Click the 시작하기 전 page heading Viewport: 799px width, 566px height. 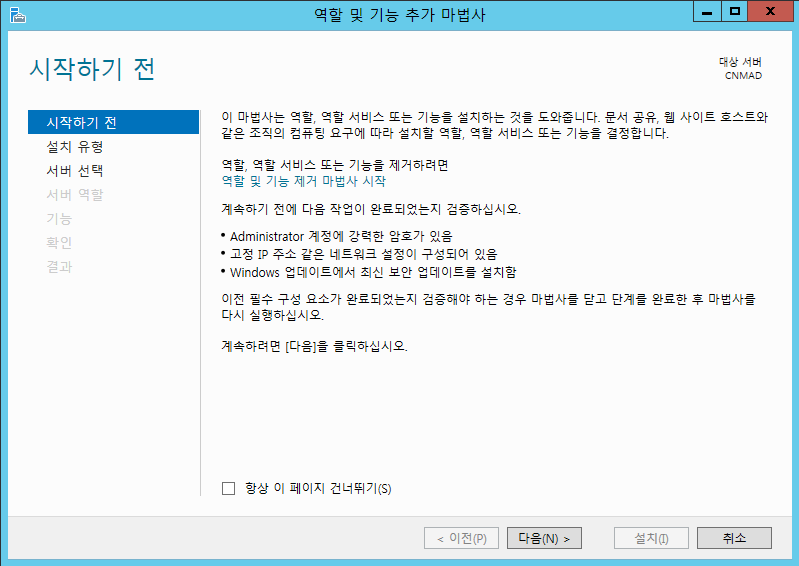92,69
